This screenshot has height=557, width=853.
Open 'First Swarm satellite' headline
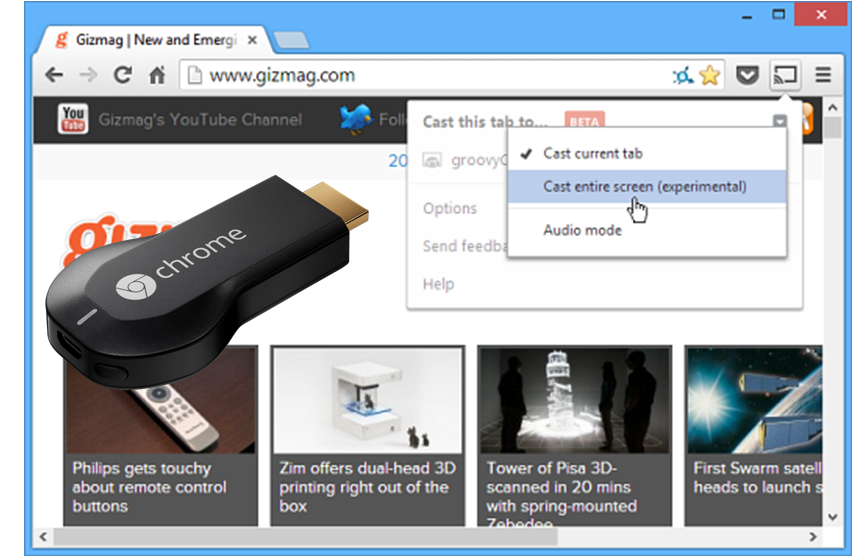[758, 478]
